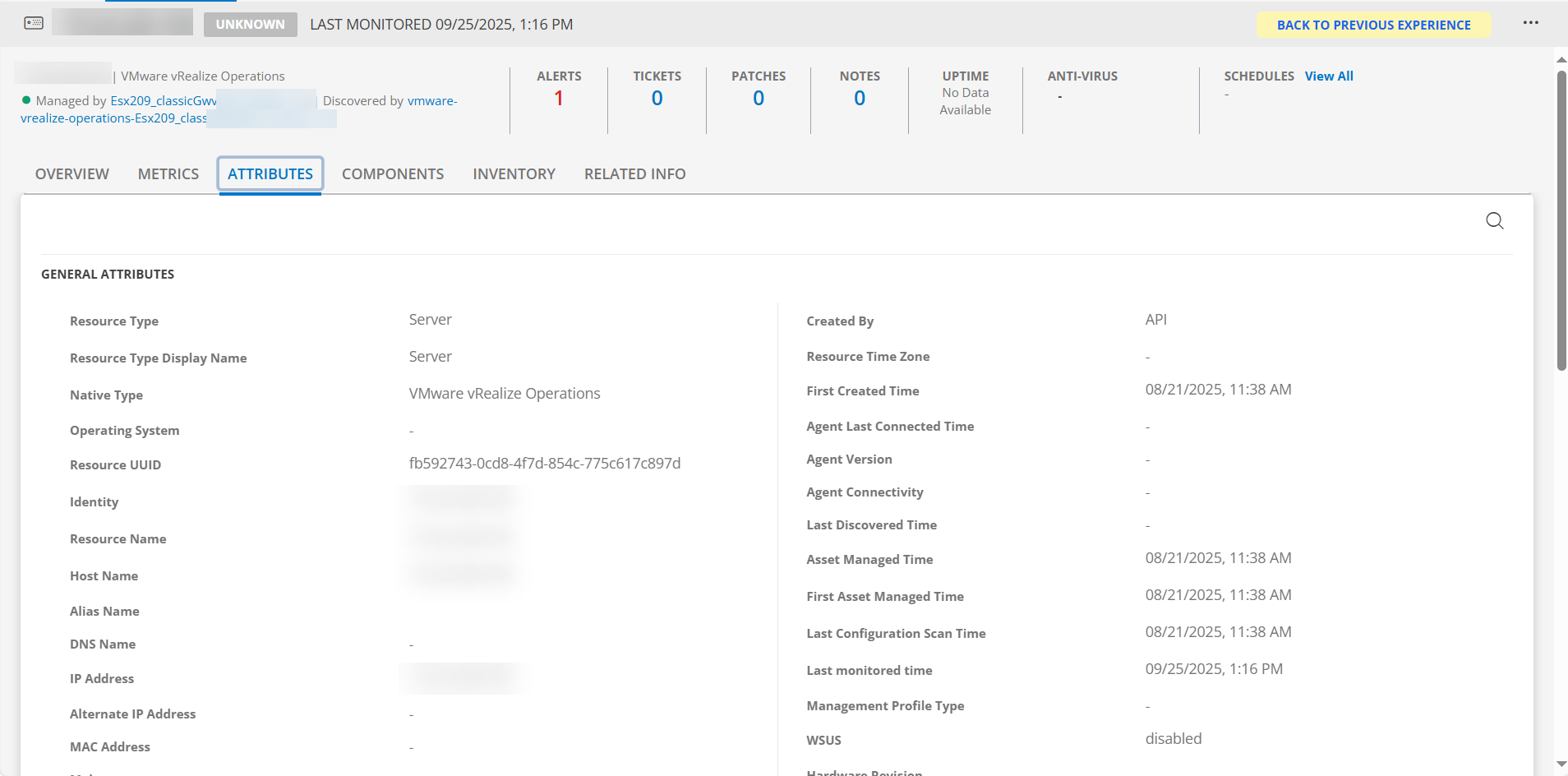Image resolution: width=1568 pixels, height=776 pixels.
Task: Click the vertical page scrollbar thumb
Action: tap(1561, 222)
